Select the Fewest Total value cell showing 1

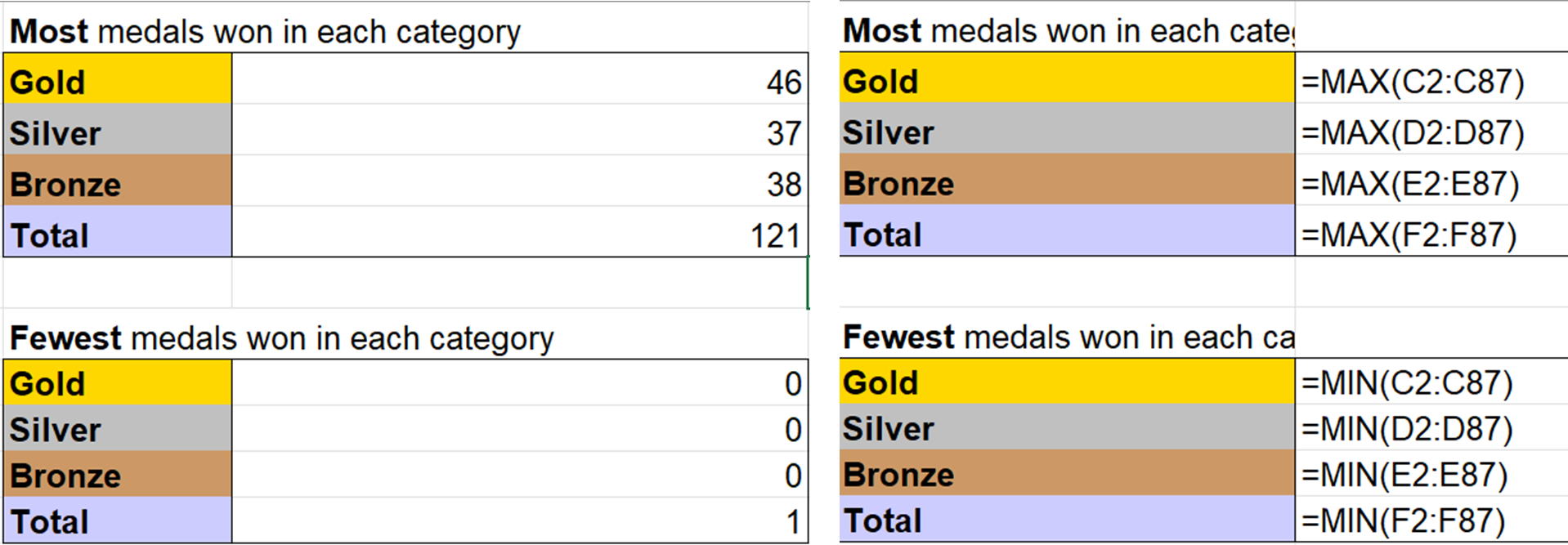[x=520, y=520]
